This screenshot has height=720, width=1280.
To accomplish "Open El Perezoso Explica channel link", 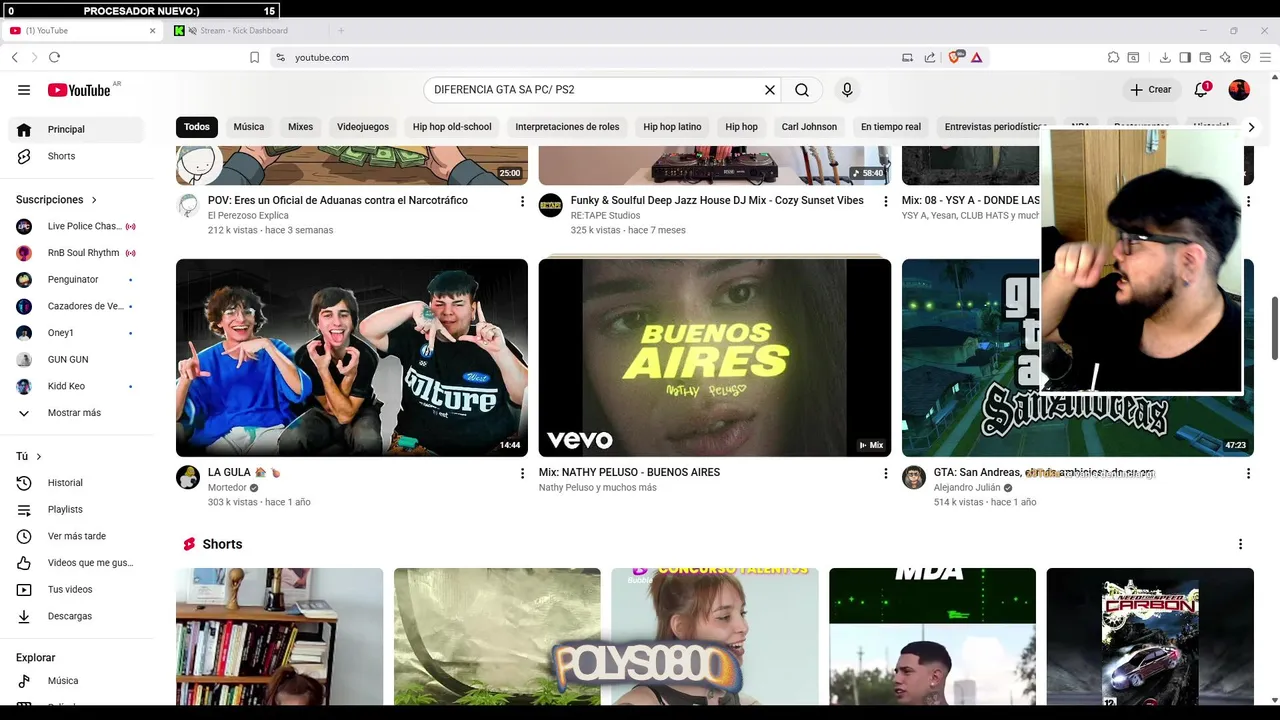I will pyautogui.click(x=248, y=216).
